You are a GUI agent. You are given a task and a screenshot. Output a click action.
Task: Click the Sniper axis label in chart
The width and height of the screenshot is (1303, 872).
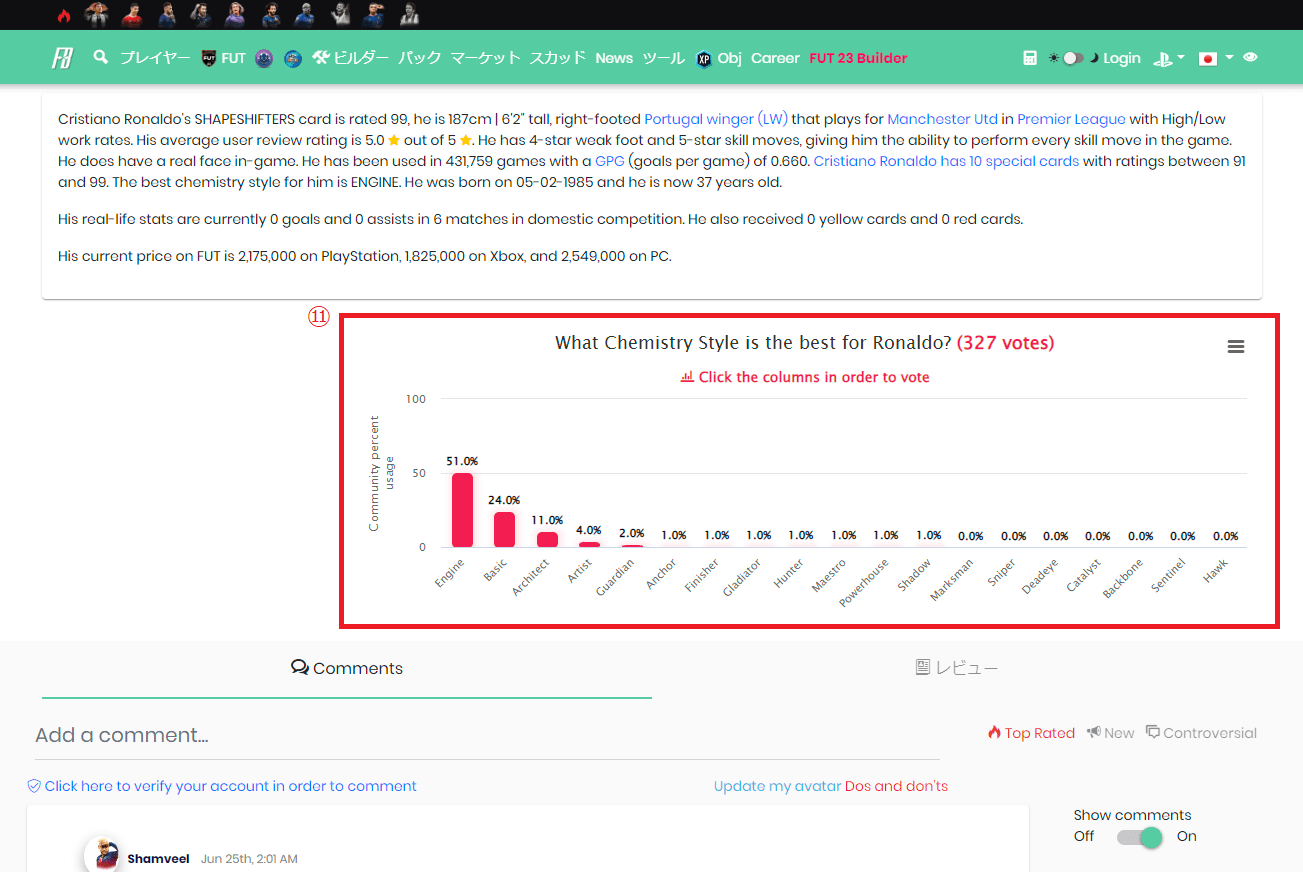pyautogui.click(x=1001, y=573)
